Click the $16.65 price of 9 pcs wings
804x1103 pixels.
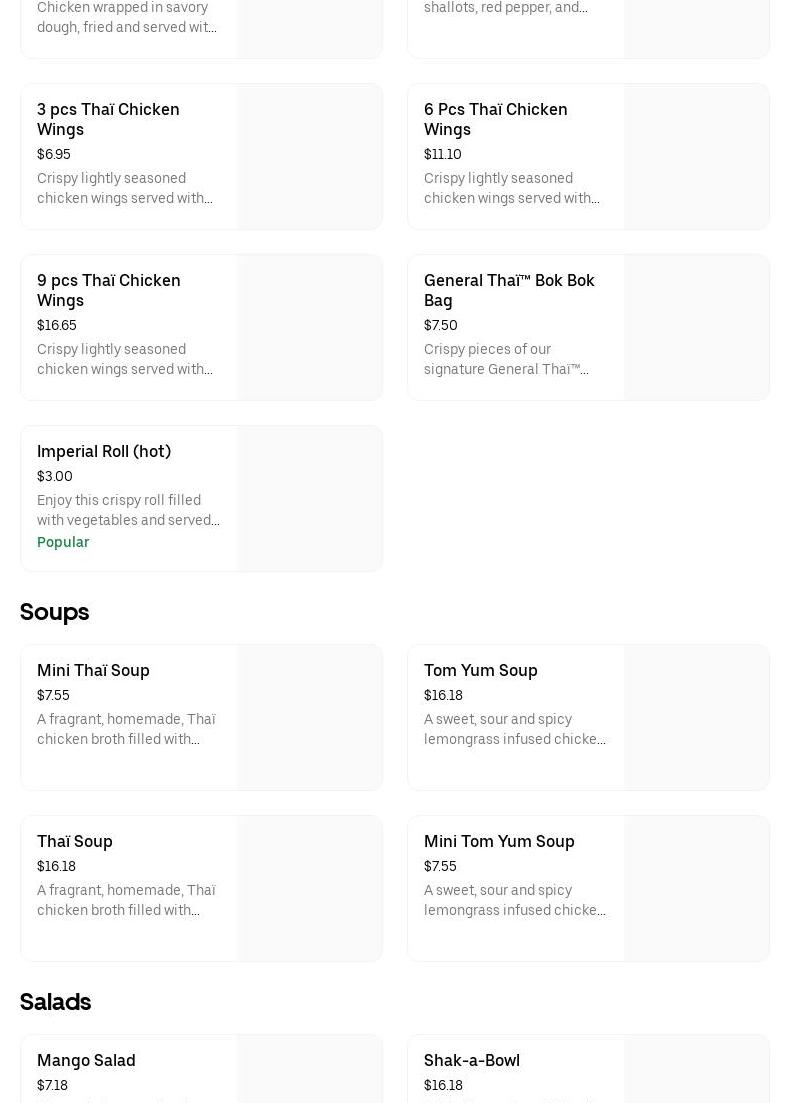pyautogui.click(x=57, y=325)
